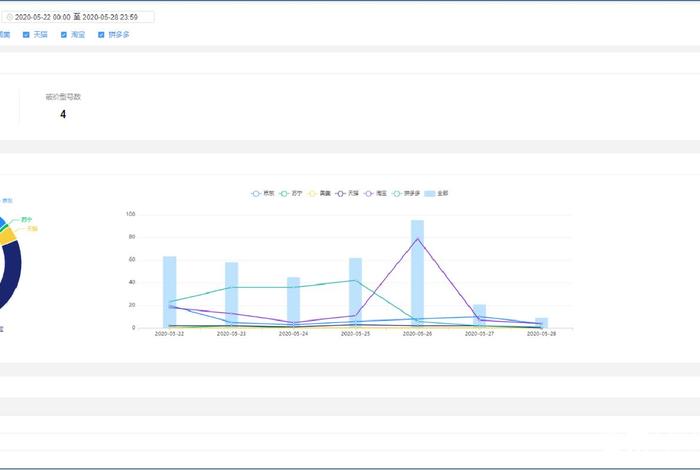Viewport: 700px width, 470px height.
Task: Toggle the 天猫 series legend marker
Action: tap(342, 193)
